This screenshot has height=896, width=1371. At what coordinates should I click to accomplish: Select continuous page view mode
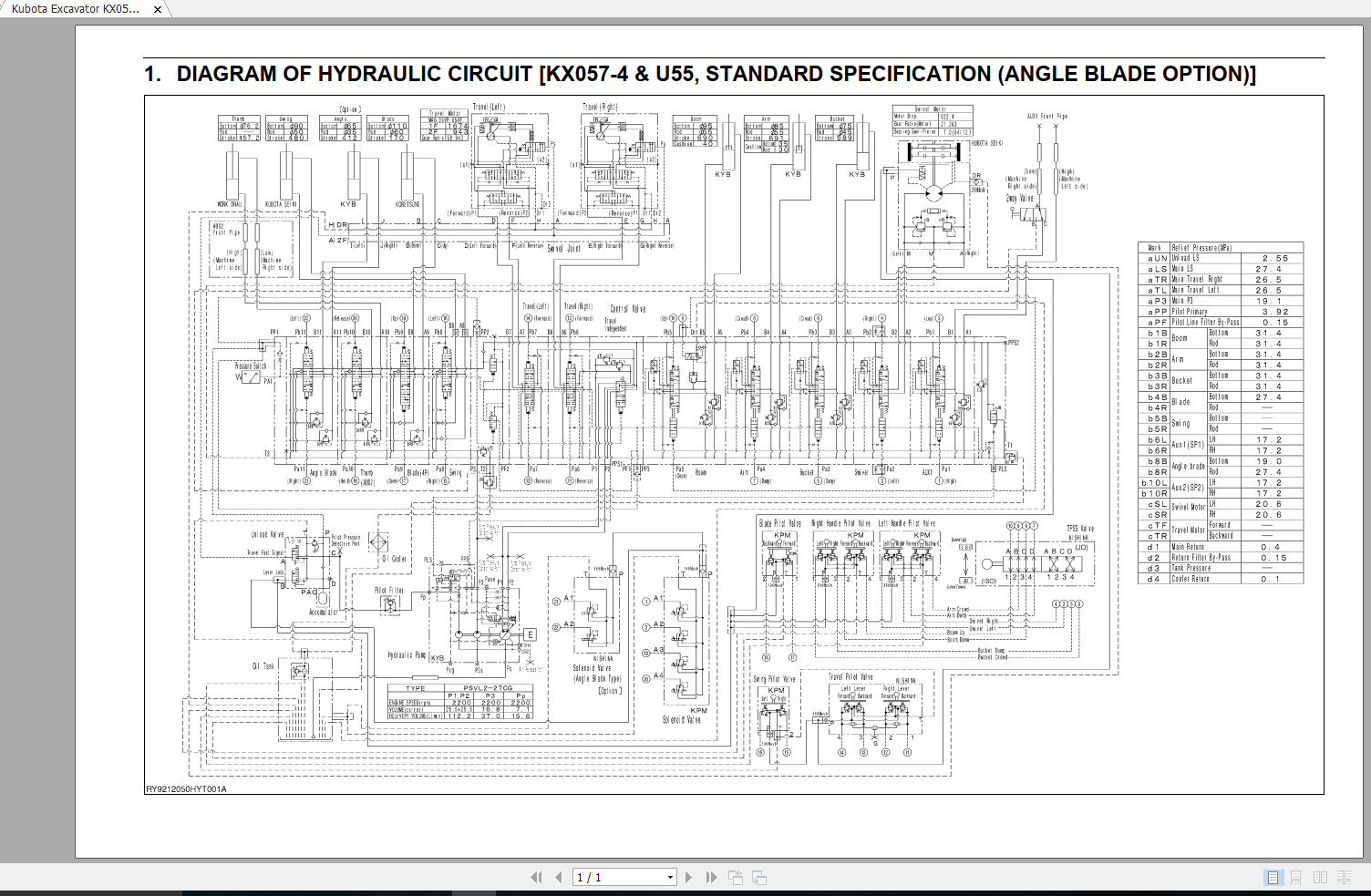(x=1296, y=877)
